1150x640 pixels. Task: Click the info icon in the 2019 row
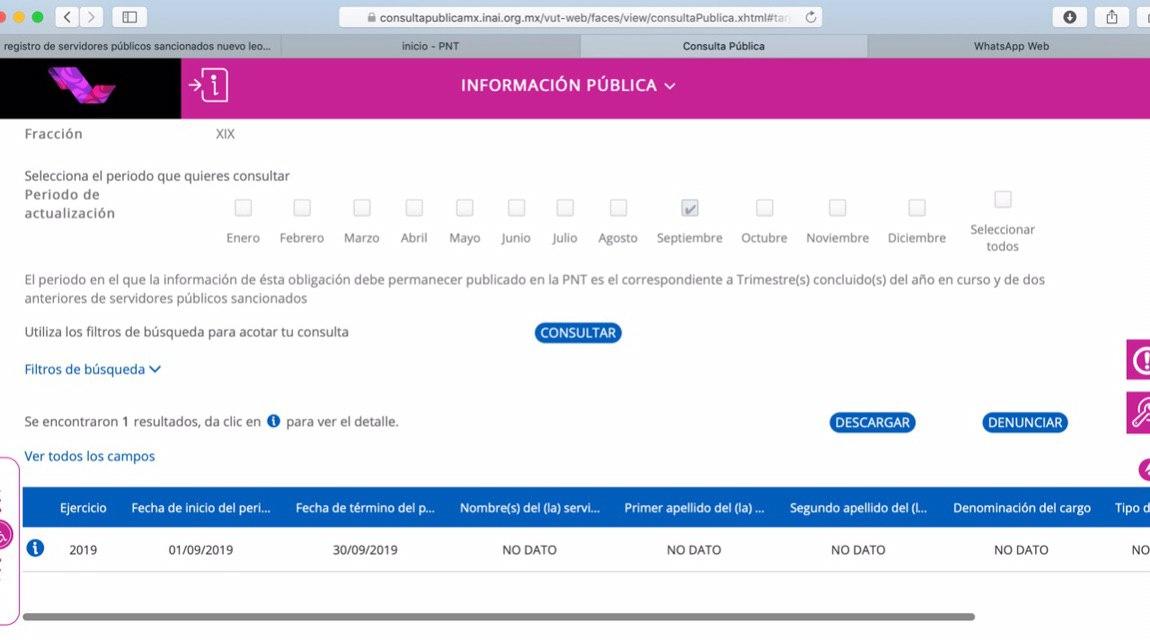(35, 548)
